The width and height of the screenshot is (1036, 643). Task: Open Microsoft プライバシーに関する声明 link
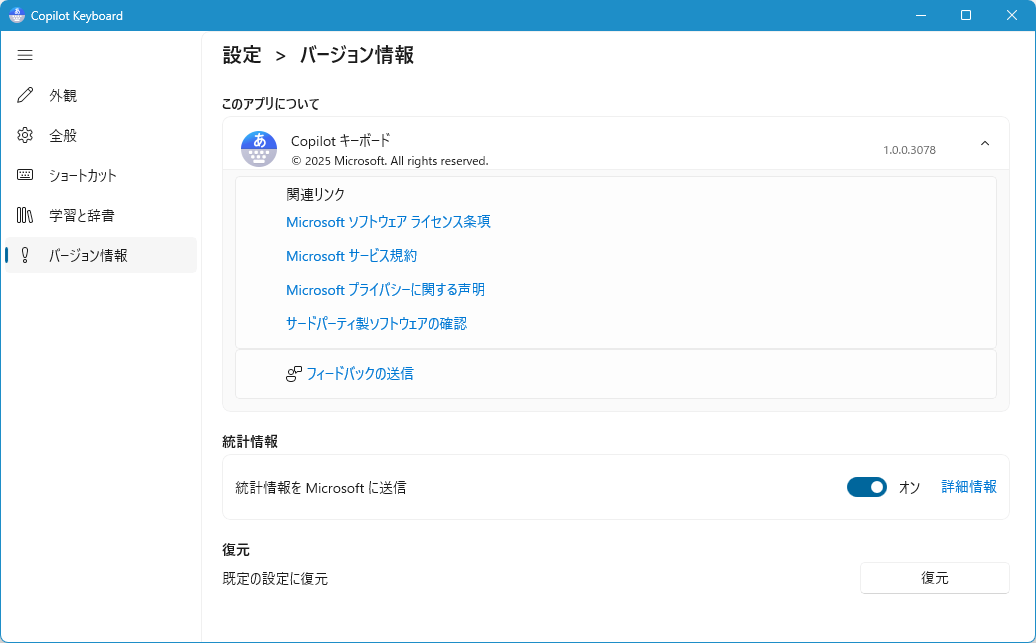point(385,290)
